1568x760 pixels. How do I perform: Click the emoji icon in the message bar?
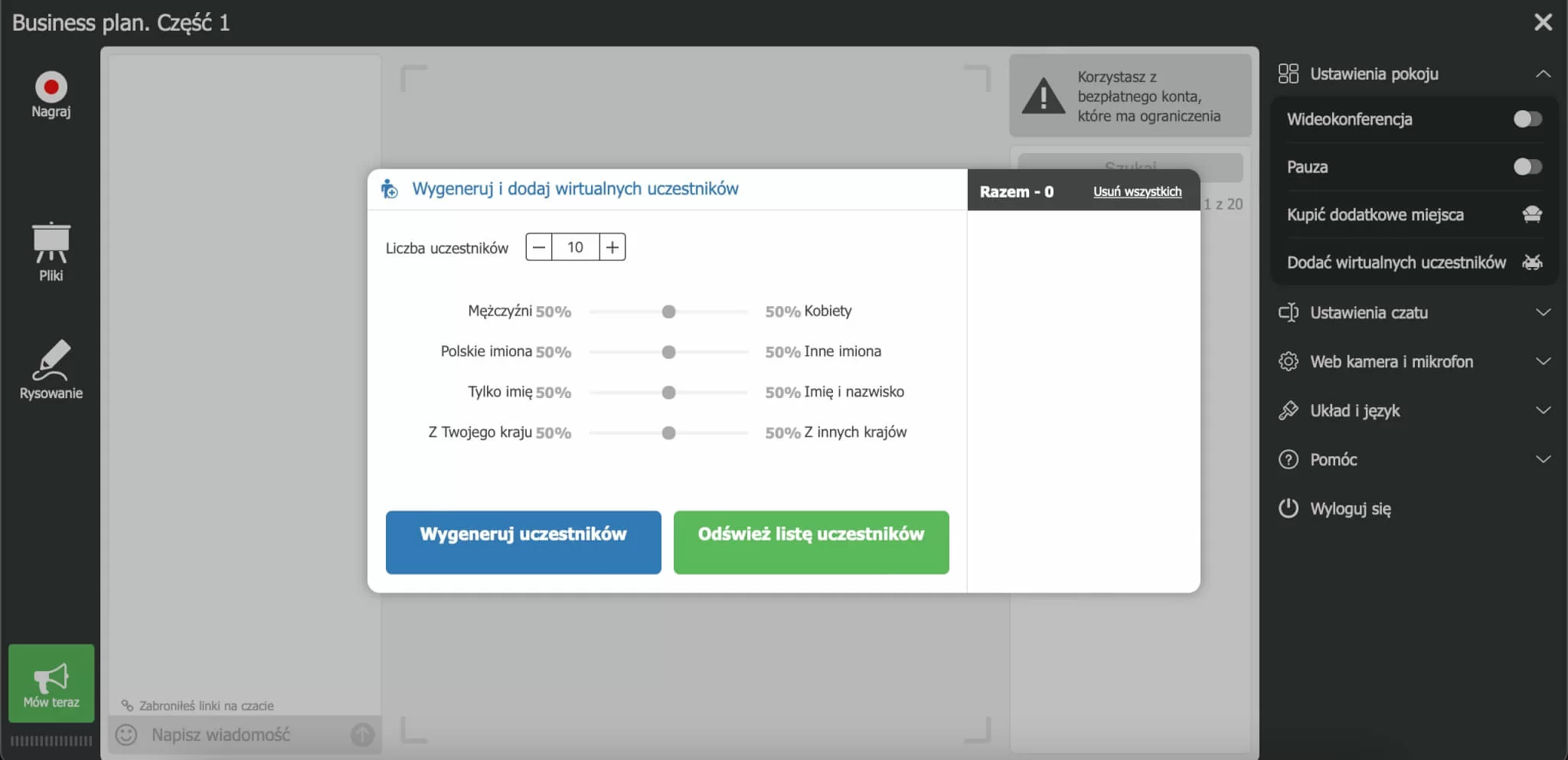pyautogui.click(x=125, y=735)
